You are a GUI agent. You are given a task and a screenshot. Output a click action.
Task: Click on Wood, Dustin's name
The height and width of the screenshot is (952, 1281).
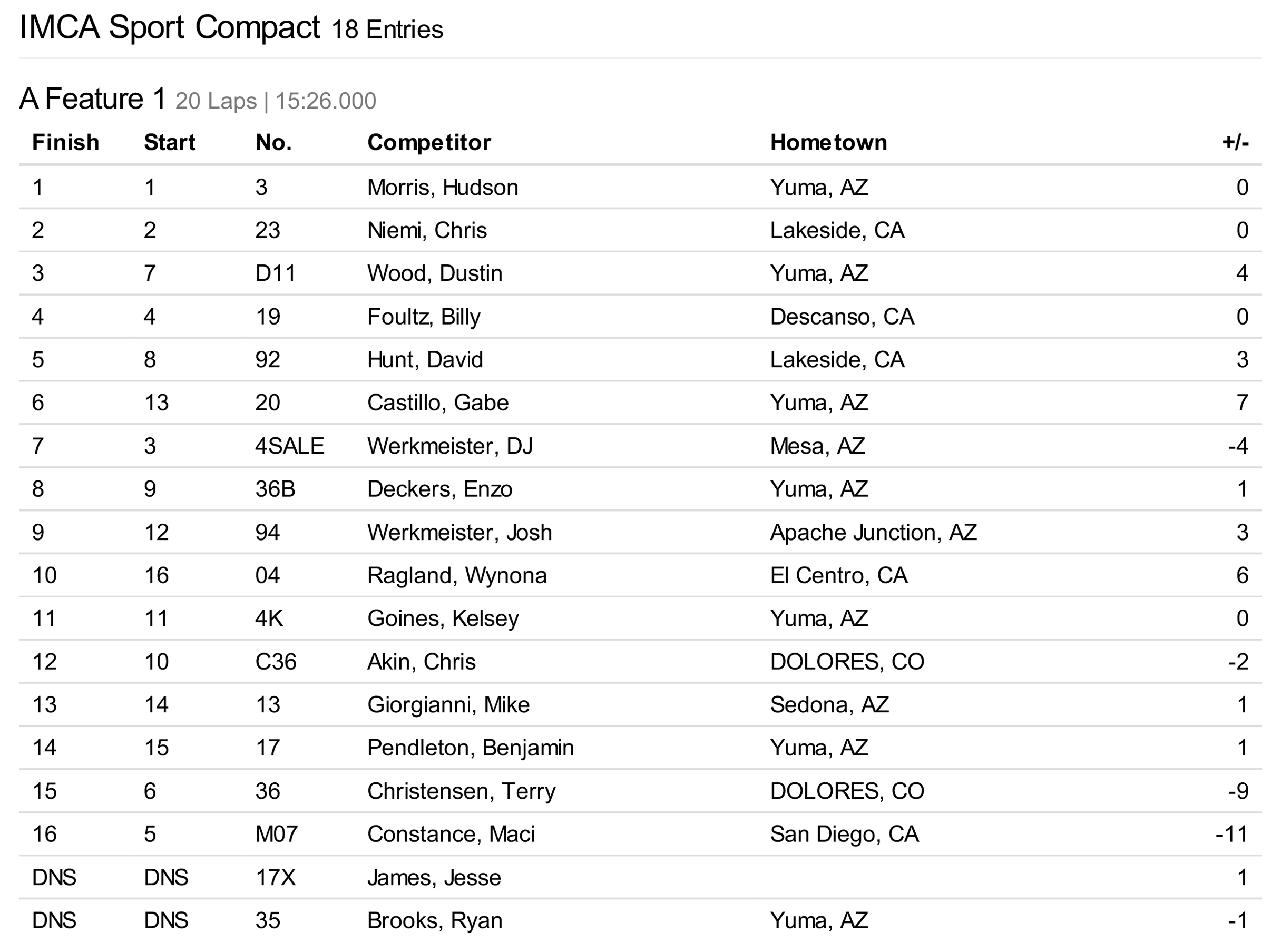click(x=435, y=273)
